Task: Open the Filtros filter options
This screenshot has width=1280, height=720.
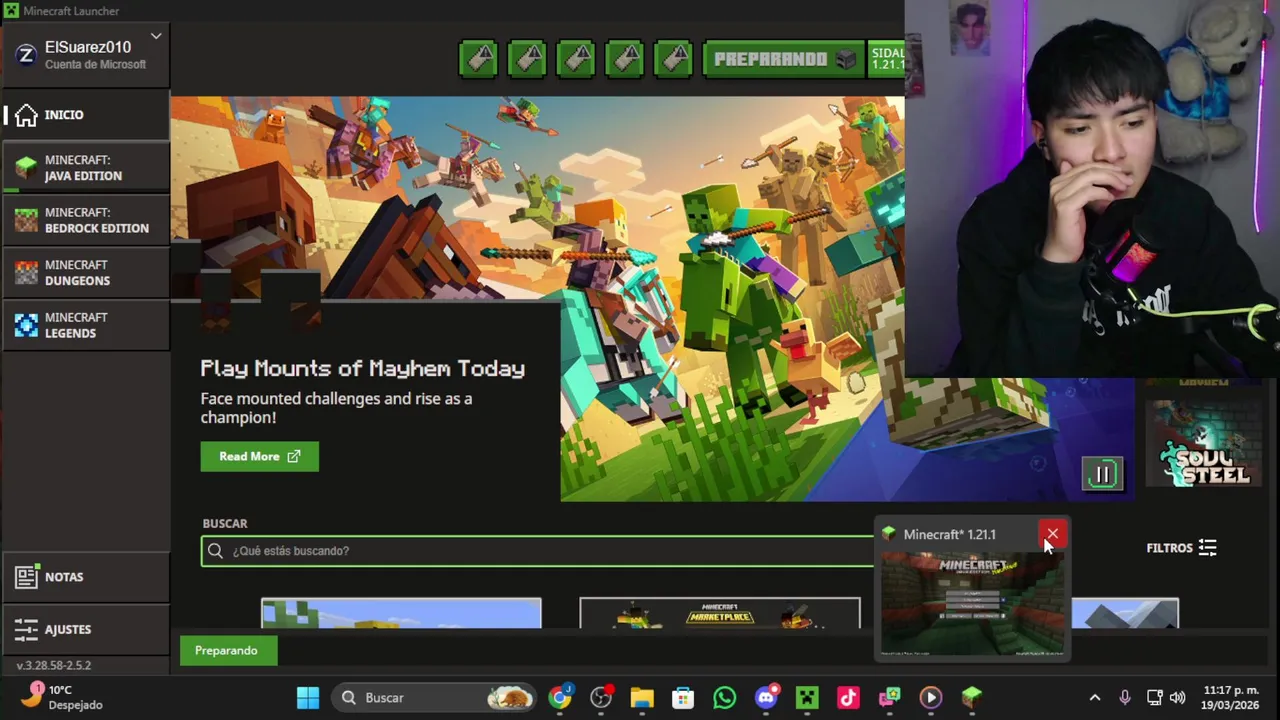Action: [x=1181, y=548]
